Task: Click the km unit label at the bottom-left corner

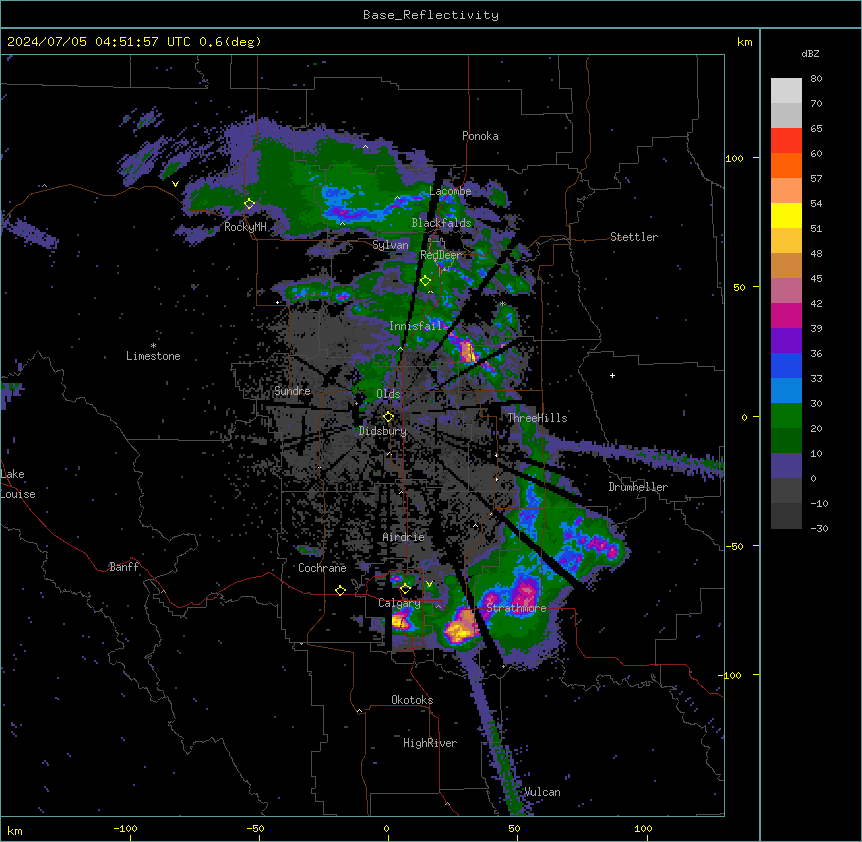Action: coord(15,830)
